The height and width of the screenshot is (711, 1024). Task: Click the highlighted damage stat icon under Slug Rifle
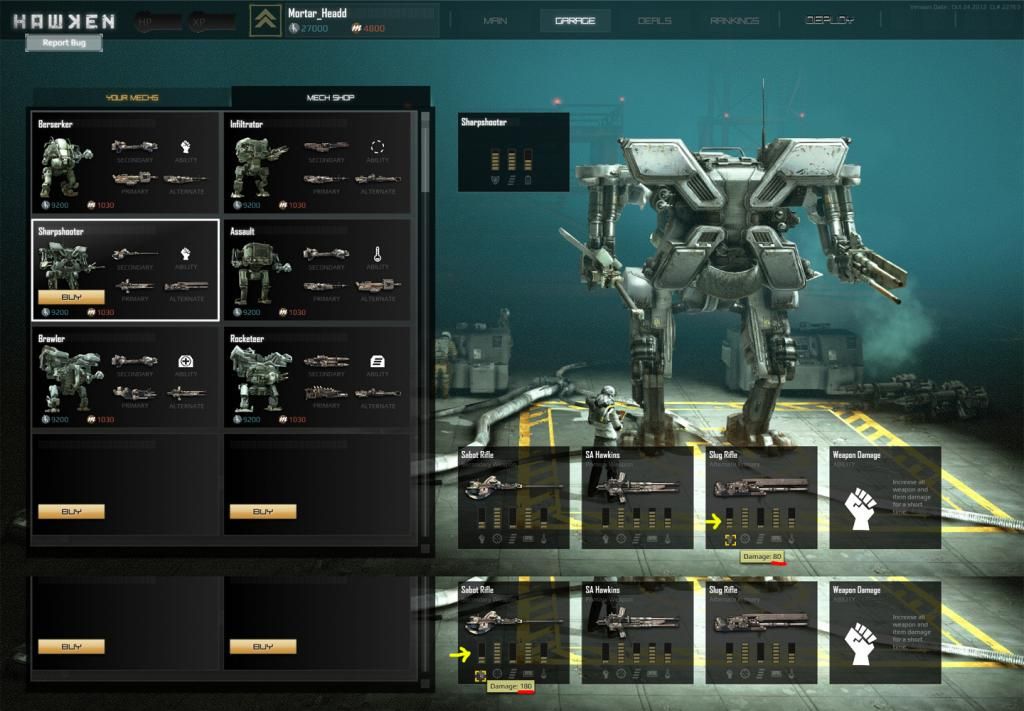(731, 540)
